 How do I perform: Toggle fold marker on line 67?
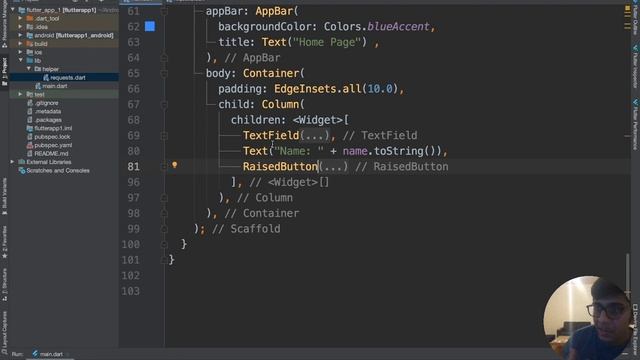click(164, 104)
